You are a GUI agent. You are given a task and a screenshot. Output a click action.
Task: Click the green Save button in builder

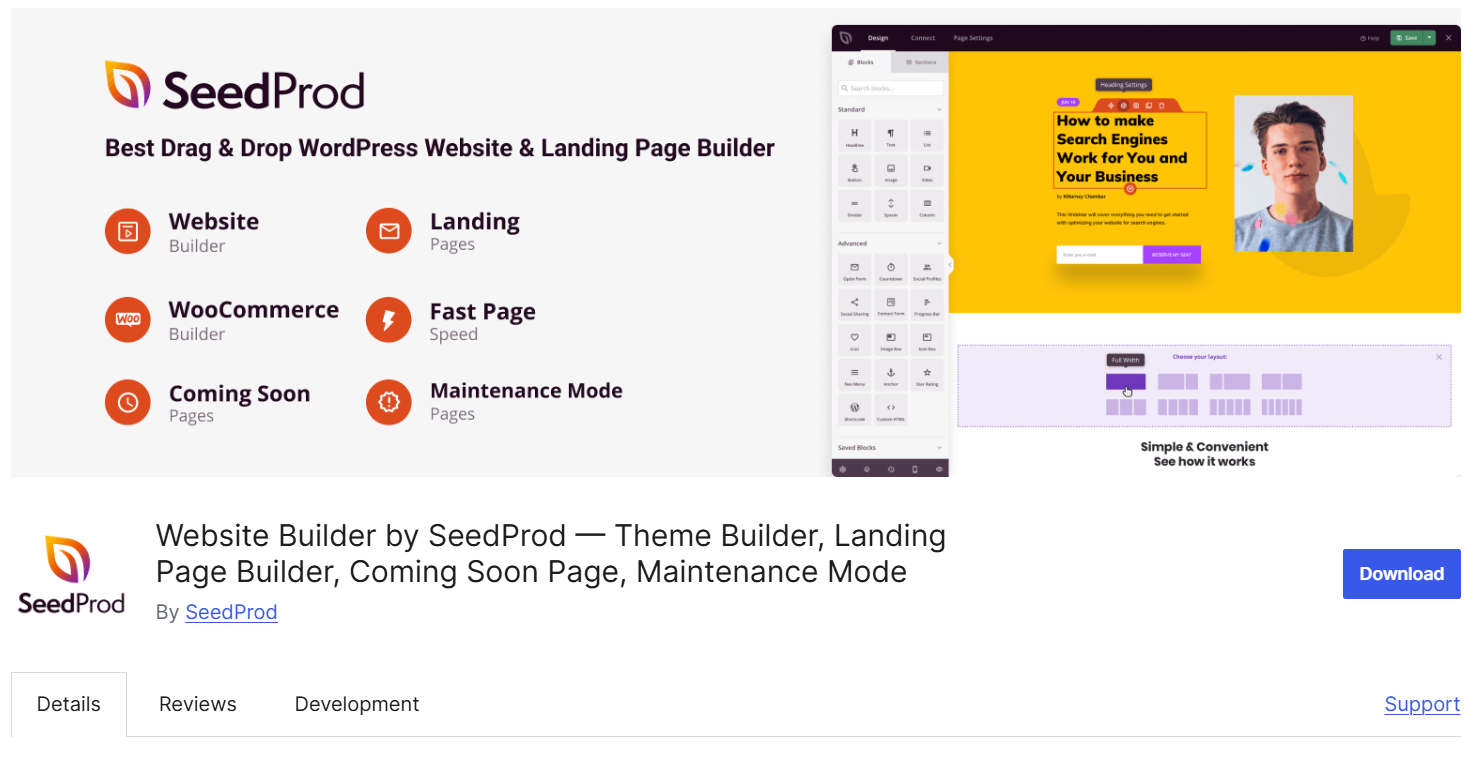pyautogui.click(x=1407, y=37)
